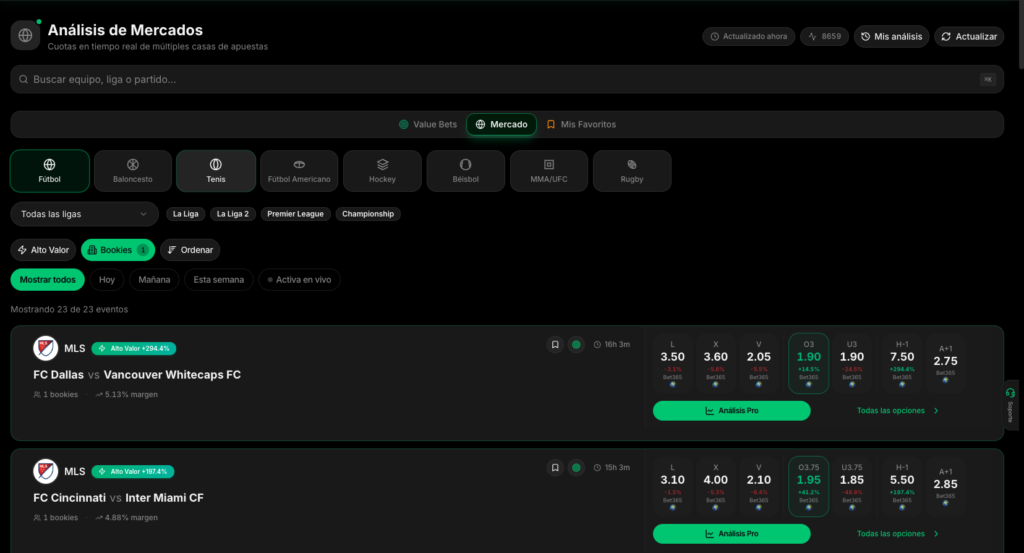Open Análisis Pro for FC Cincinnati match
Screen dimensions: 1024x553
[731, 534]
